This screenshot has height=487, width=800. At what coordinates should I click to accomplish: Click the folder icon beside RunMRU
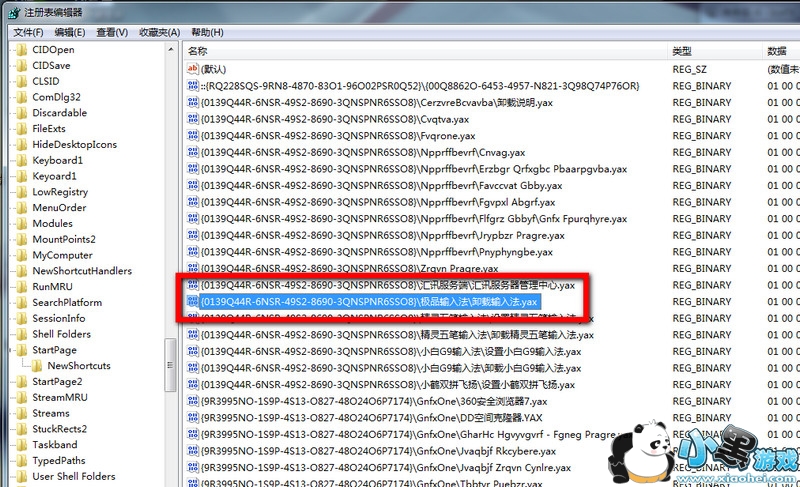pos(21,287)
